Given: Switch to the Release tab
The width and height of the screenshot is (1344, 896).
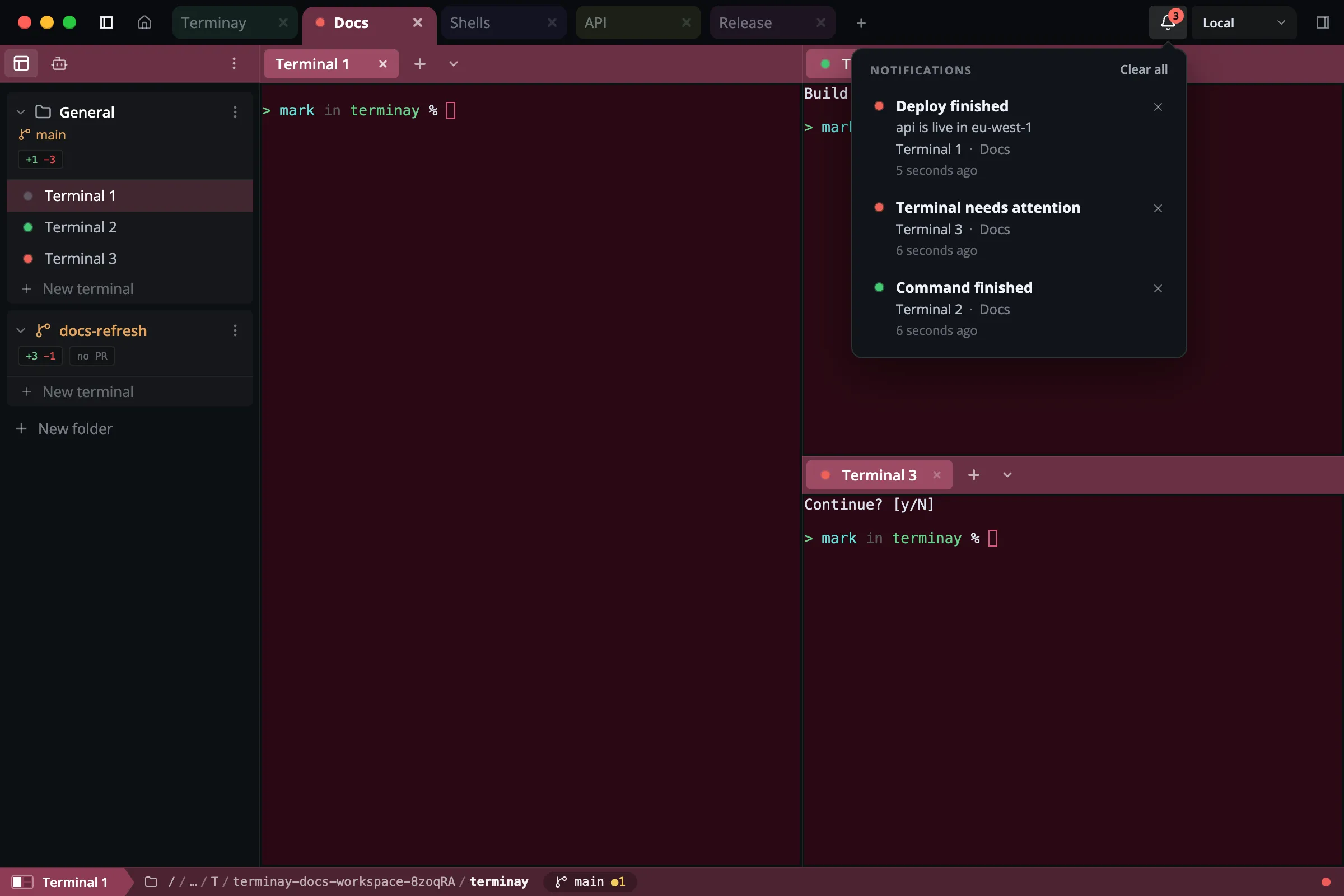Looking at the screenshot, I should pos(772,23).
